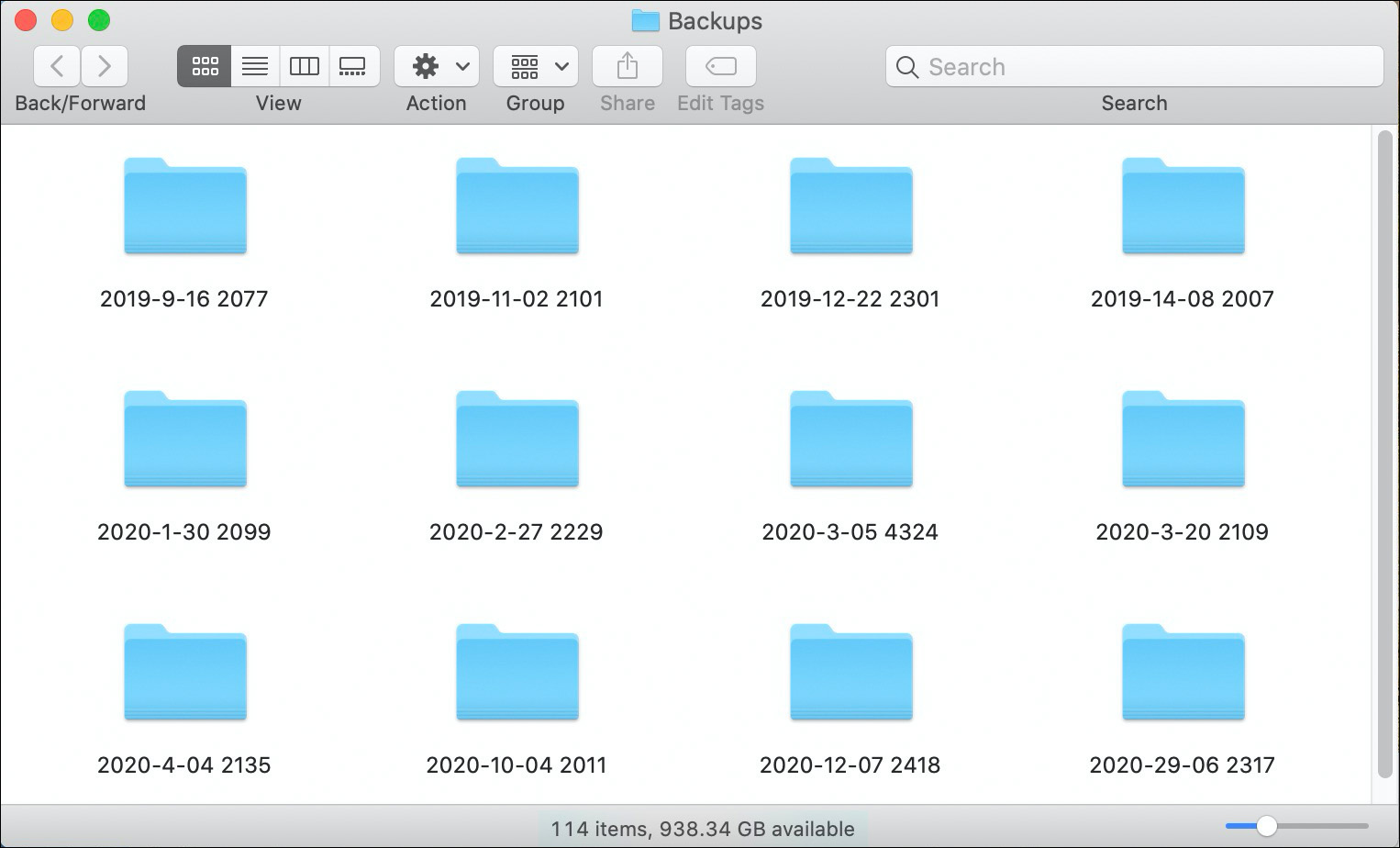The width and height of the screenshot is (1400, 848).
Task: Switch to list view
Action: pos(254,65)
